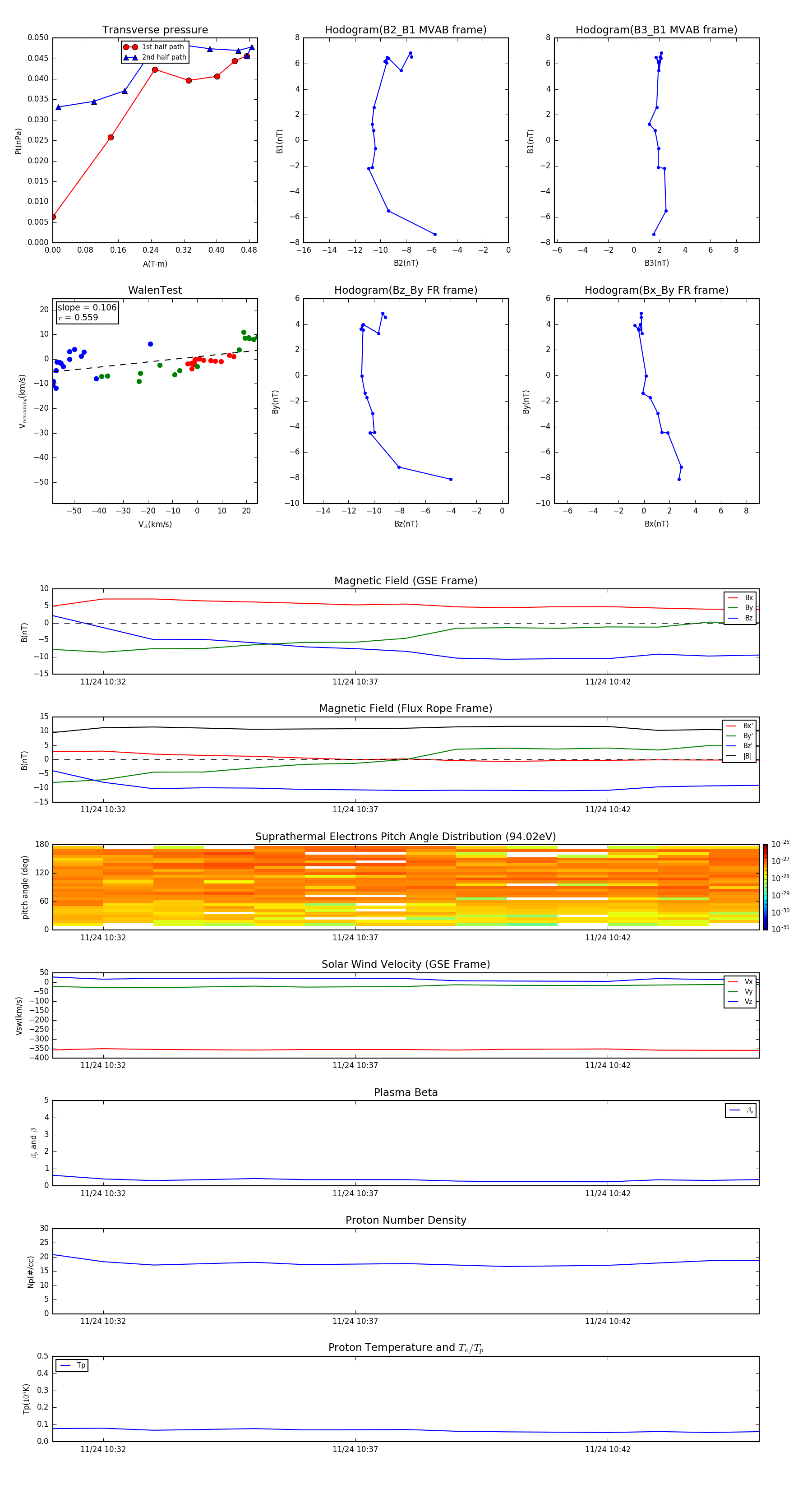Select the 'pitch angle (deg)' axis label

tap(25, 887)
